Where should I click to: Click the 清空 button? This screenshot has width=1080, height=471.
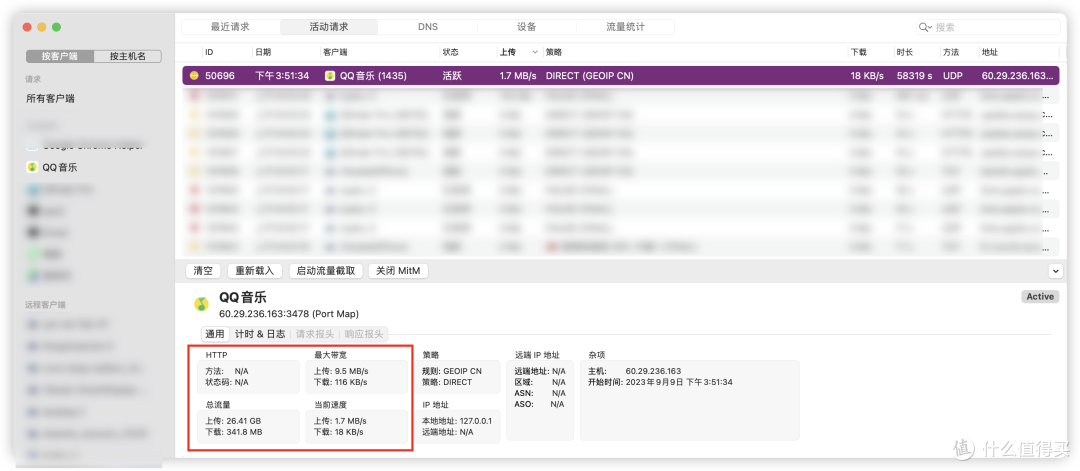pyautogui.click(x=203, y=271)
